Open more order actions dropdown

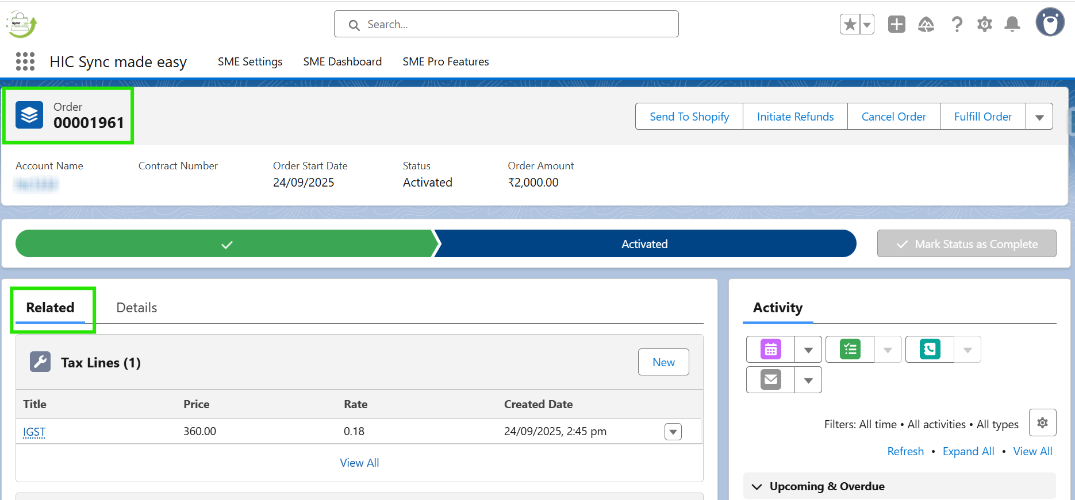[x=1039, y=117]
